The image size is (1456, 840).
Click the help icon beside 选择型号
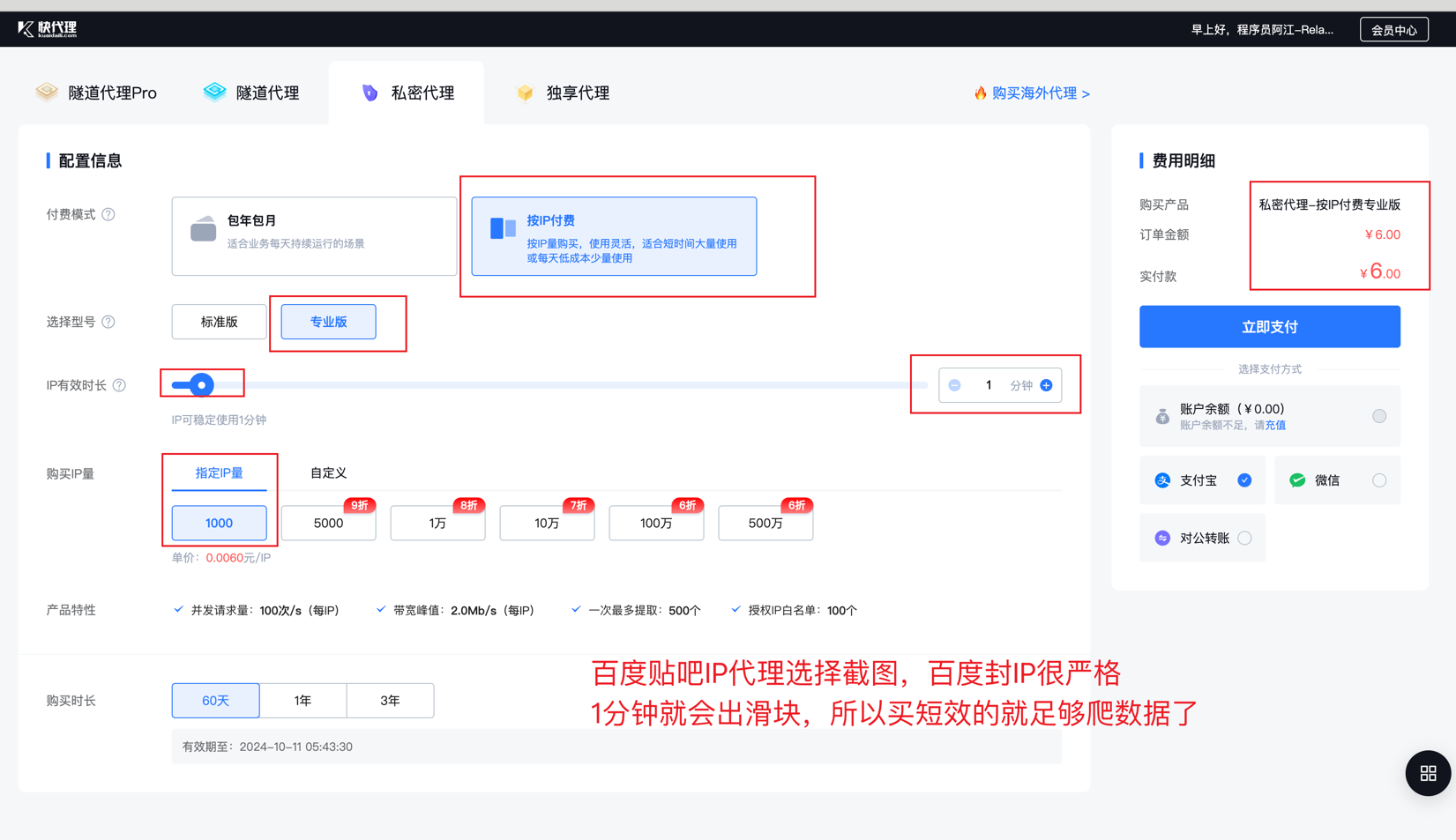(108, 322)
